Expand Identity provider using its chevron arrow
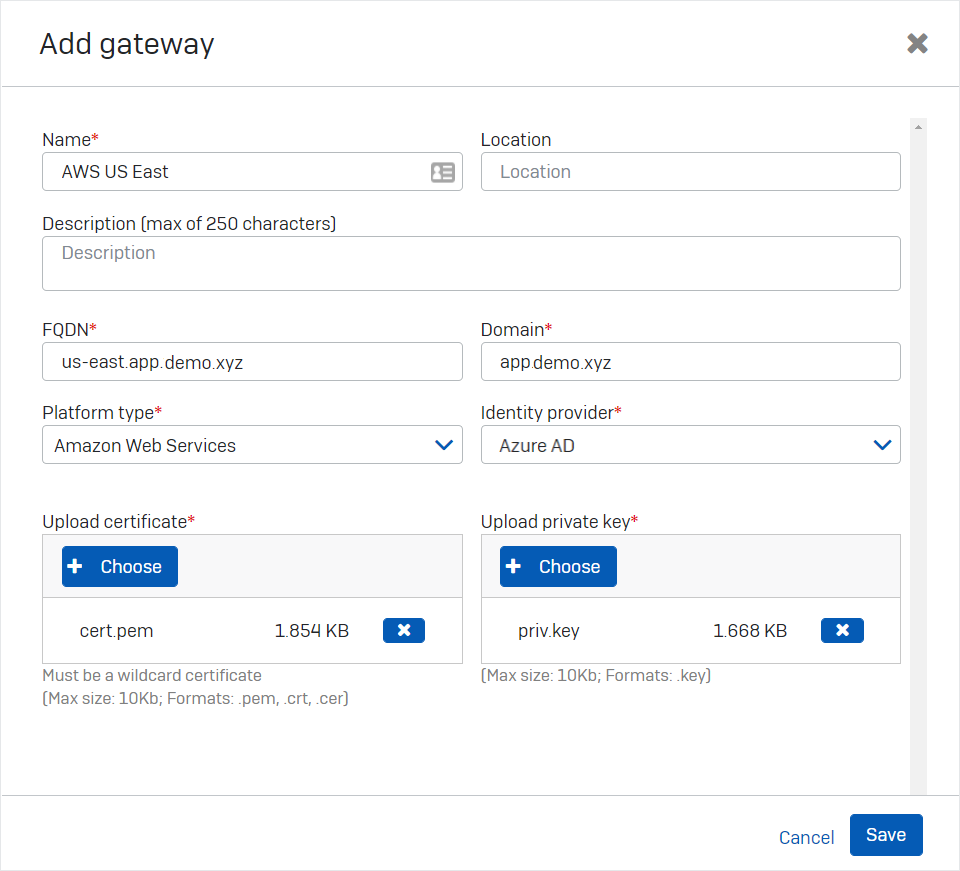Image resolution: width=960 pixels, height=871 pixels. 881,445
